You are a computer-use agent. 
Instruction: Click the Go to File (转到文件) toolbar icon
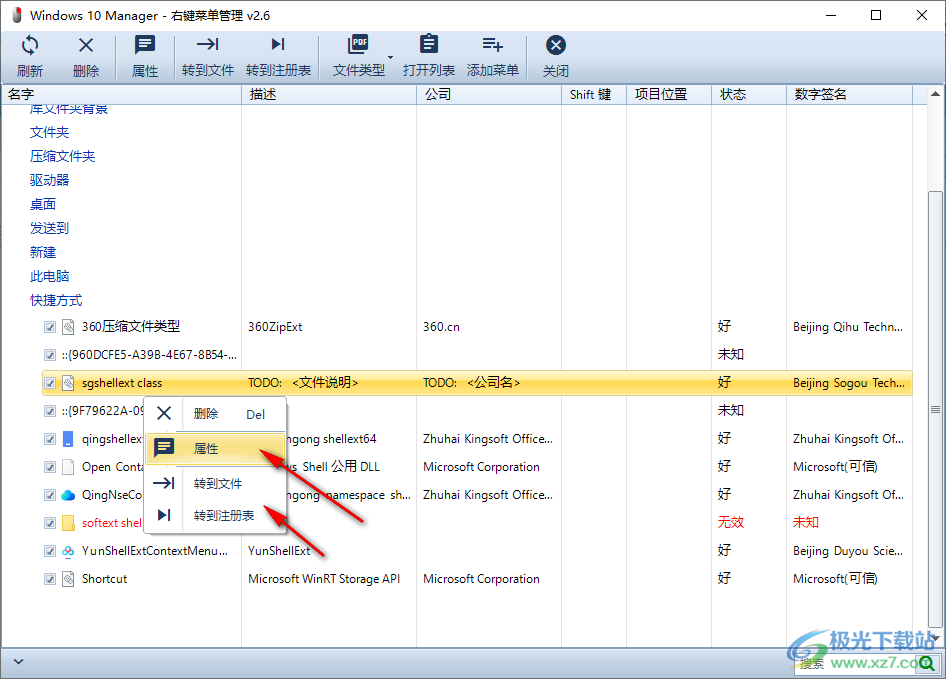pyautogui.click(x=208, y=56)
